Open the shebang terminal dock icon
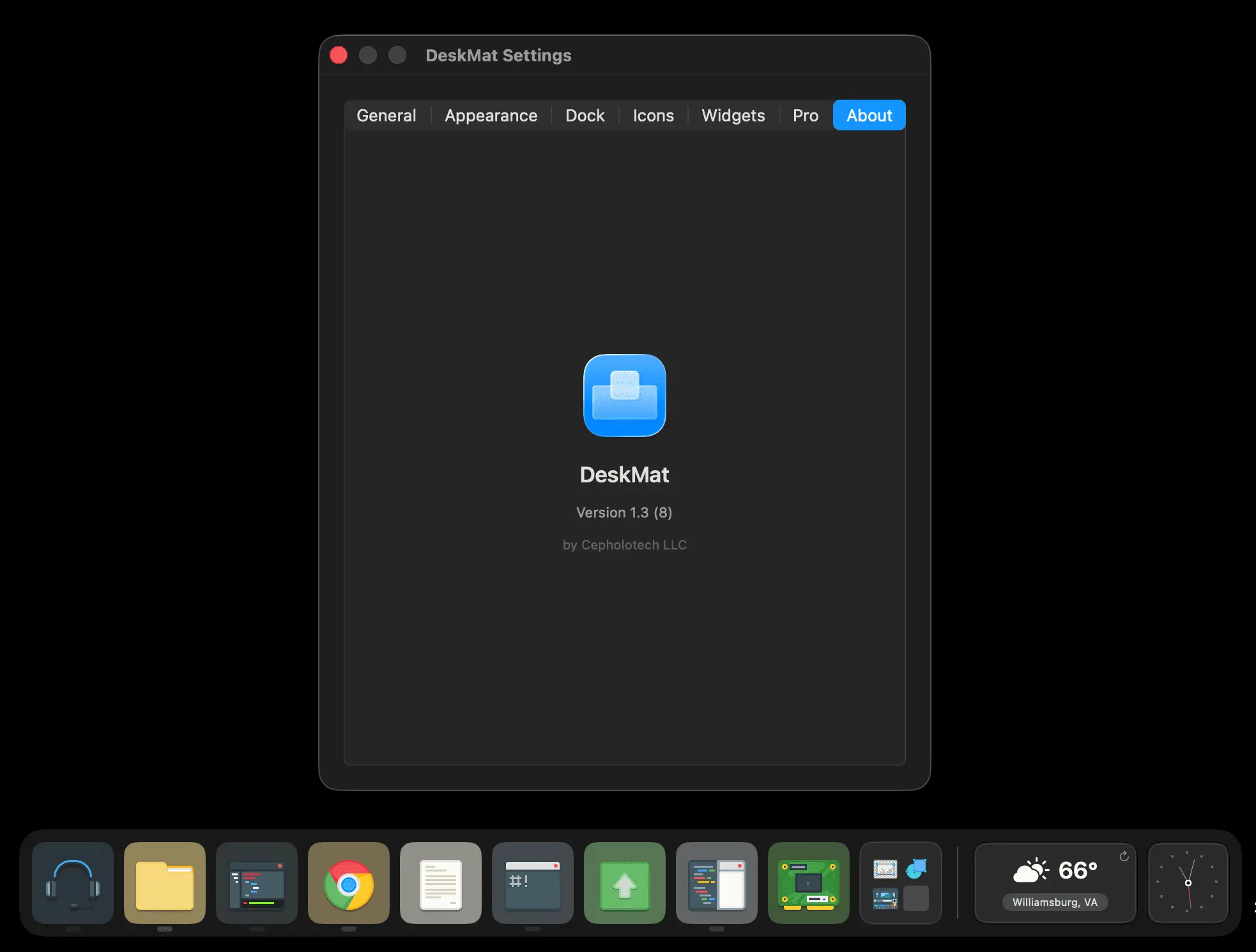The height and width of the screenshot is (952, 1256). pyautogui.click(x=533, y=882)
